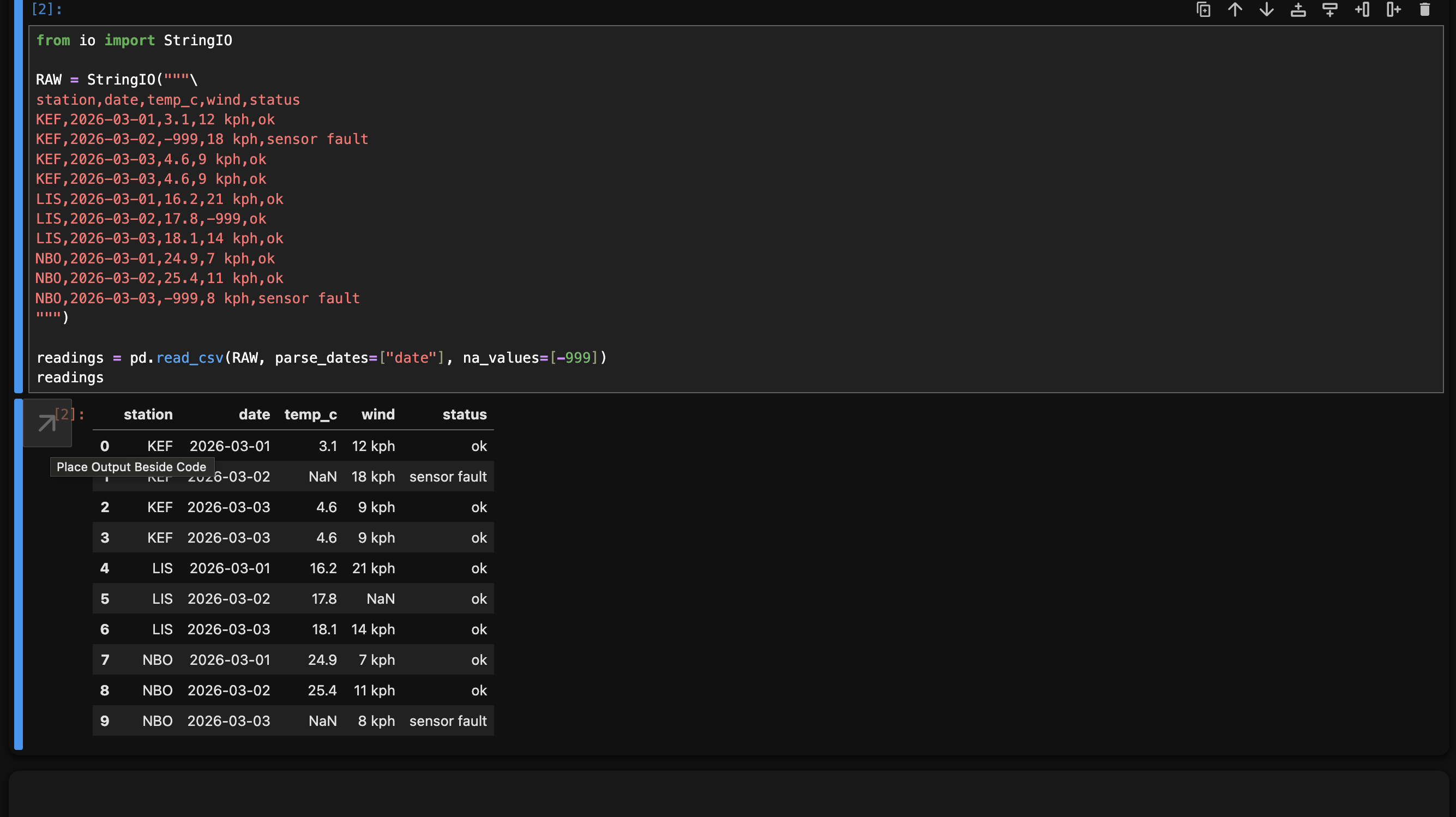Click the '14 kph' cell in table row 6
This screenshot has height=817, width=1456.
(x=373, y=629)
